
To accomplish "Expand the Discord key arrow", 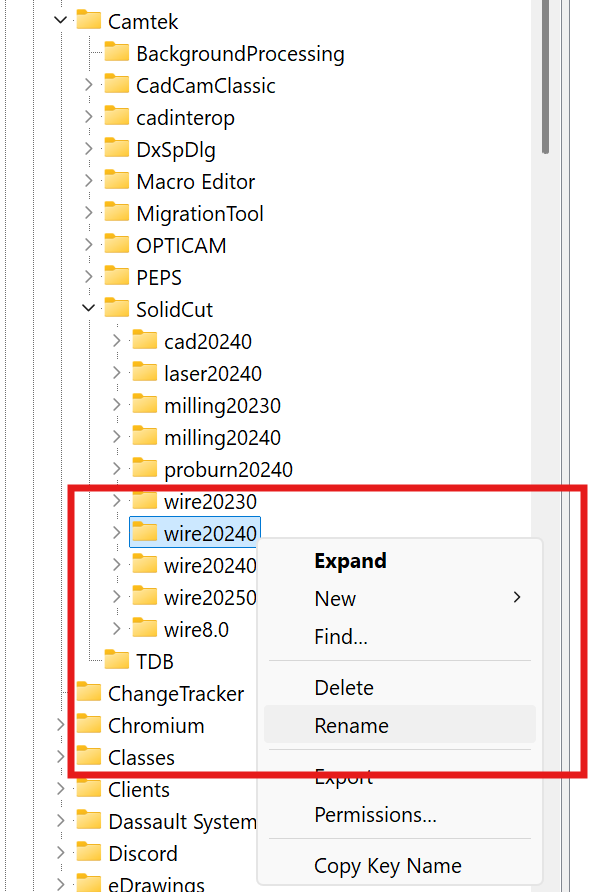I will click(x=61, y=853).
